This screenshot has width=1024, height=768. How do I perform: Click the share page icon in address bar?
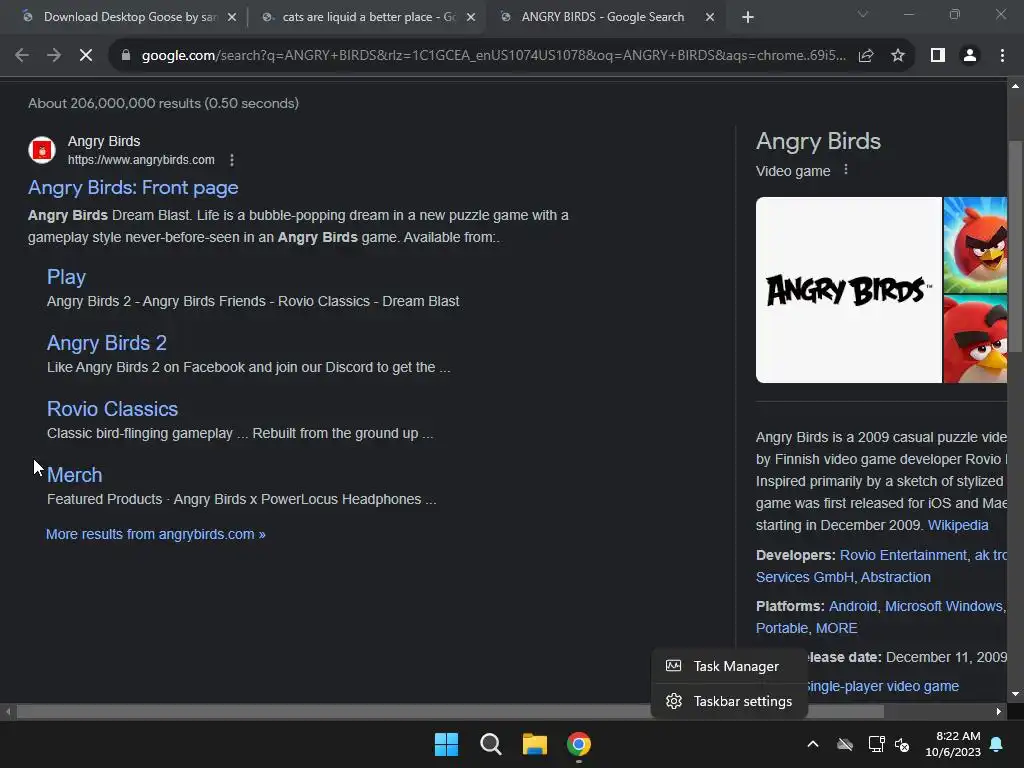point(866,56)
